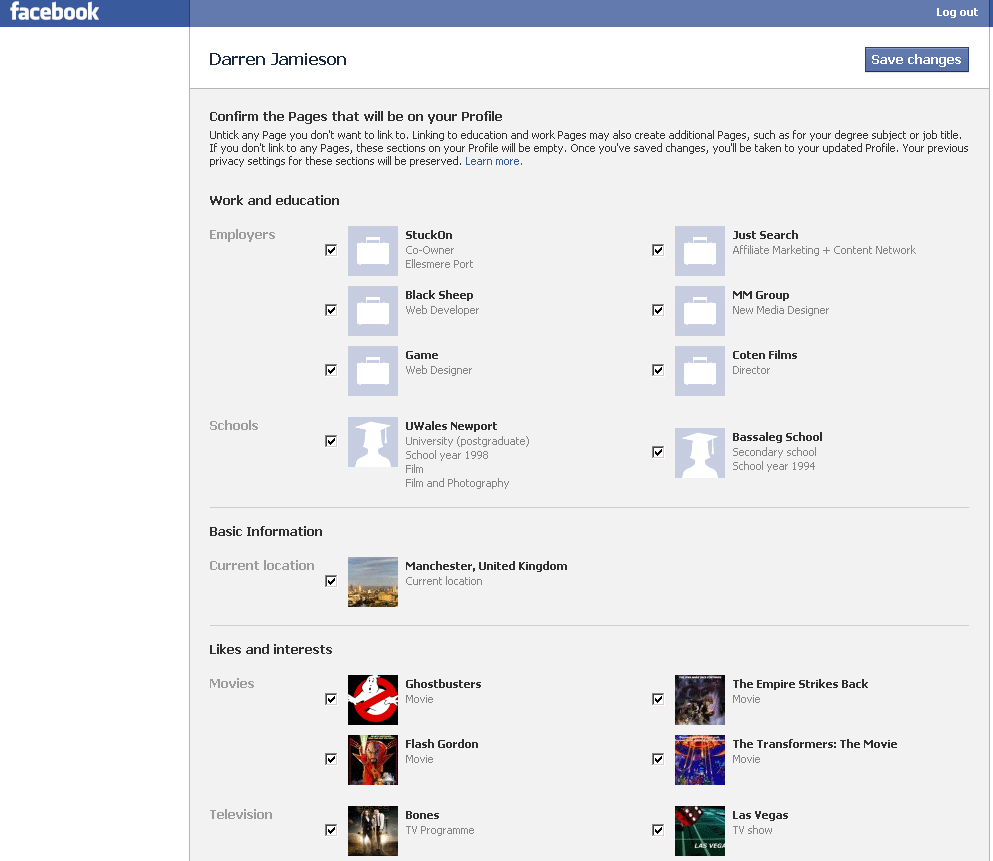Uncheck The Transformers: The Movie checkbox
Image resolution: width=993 pixels, height=861 pixels.
(x=658, y=759)
